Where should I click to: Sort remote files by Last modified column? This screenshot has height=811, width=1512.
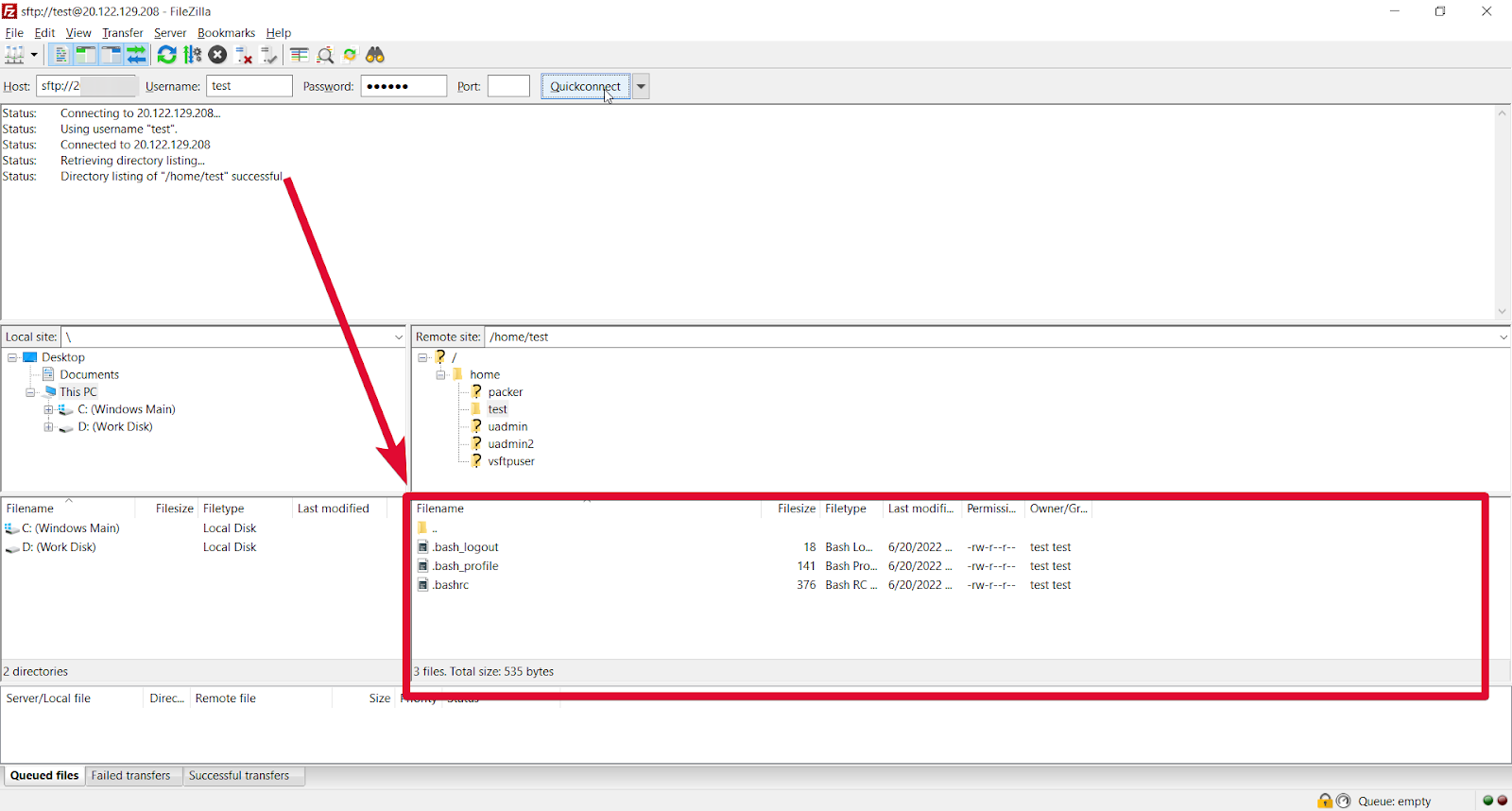pyautogui.click(x=921, y=509)
